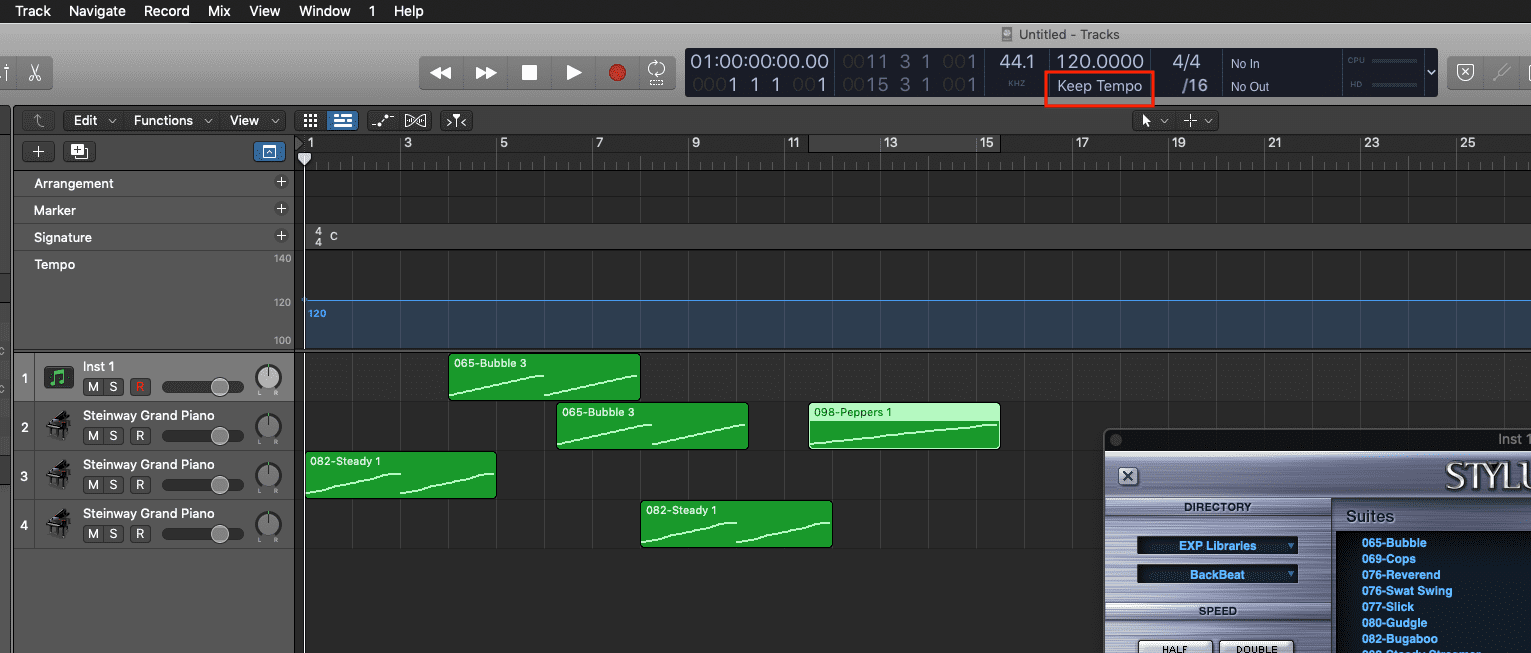Image resolution: width=1531 pixels, height=653 pixels.
Task: Solo track 2 Steinway Grand Piano
Action: (114, 436)
